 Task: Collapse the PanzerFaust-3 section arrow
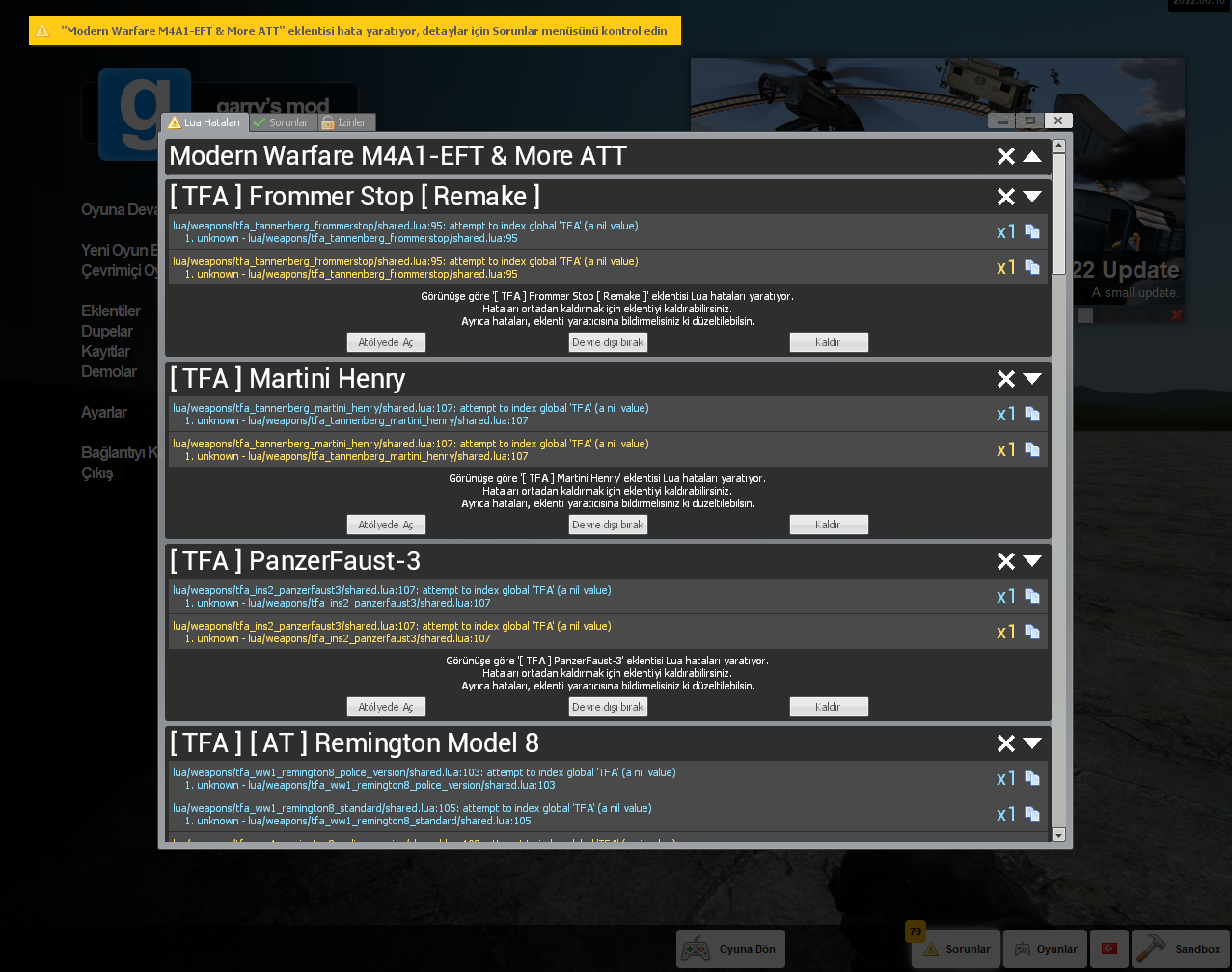tap(1032, 561)
